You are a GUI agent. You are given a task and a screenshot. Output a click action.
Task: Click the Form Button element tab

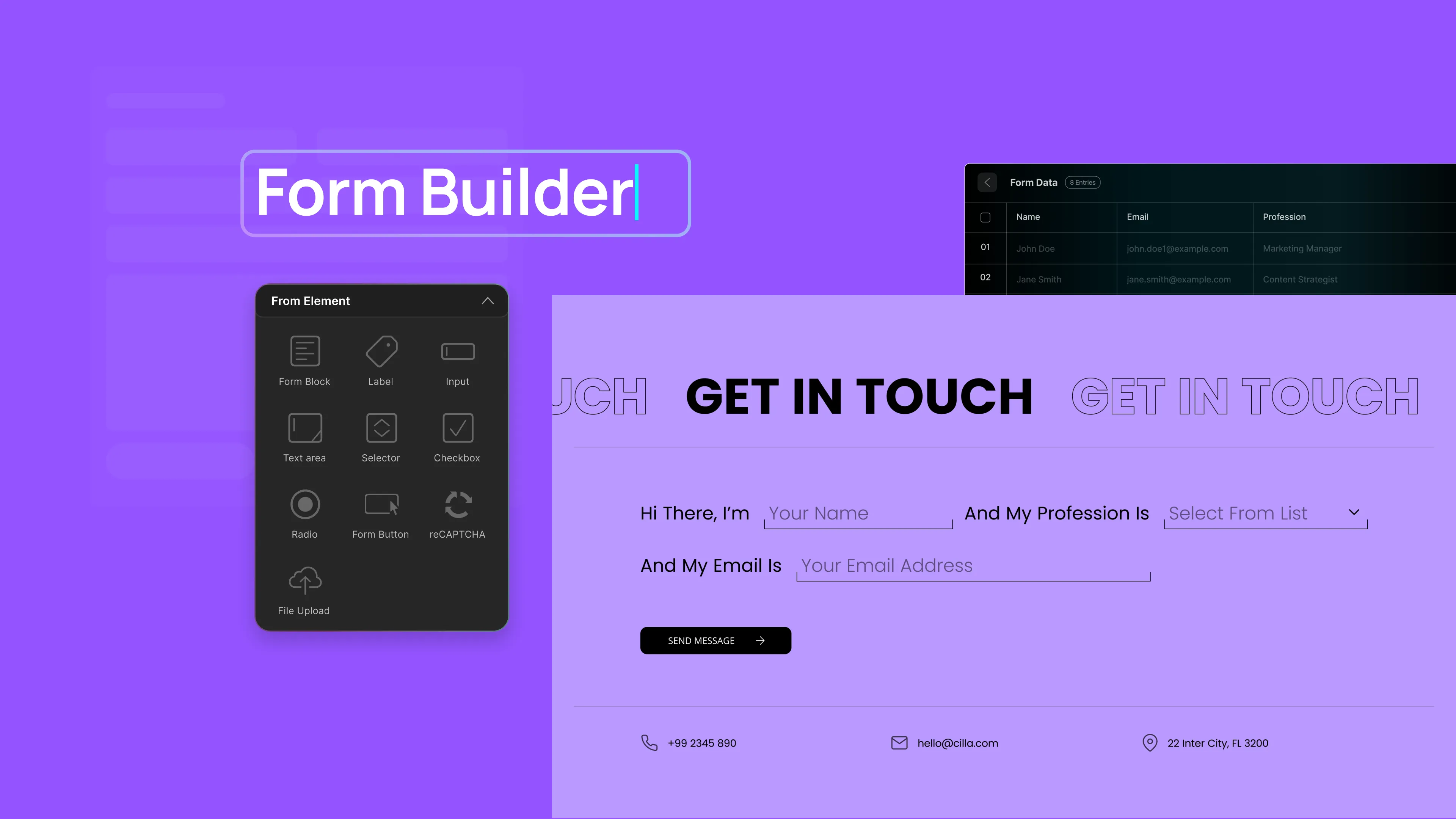(x=380, y=513)
